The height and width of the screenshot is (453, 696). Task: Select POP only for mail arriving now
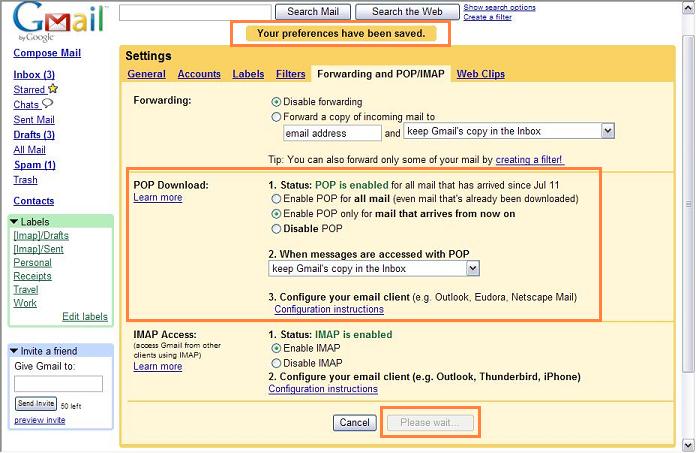point(276,214)
